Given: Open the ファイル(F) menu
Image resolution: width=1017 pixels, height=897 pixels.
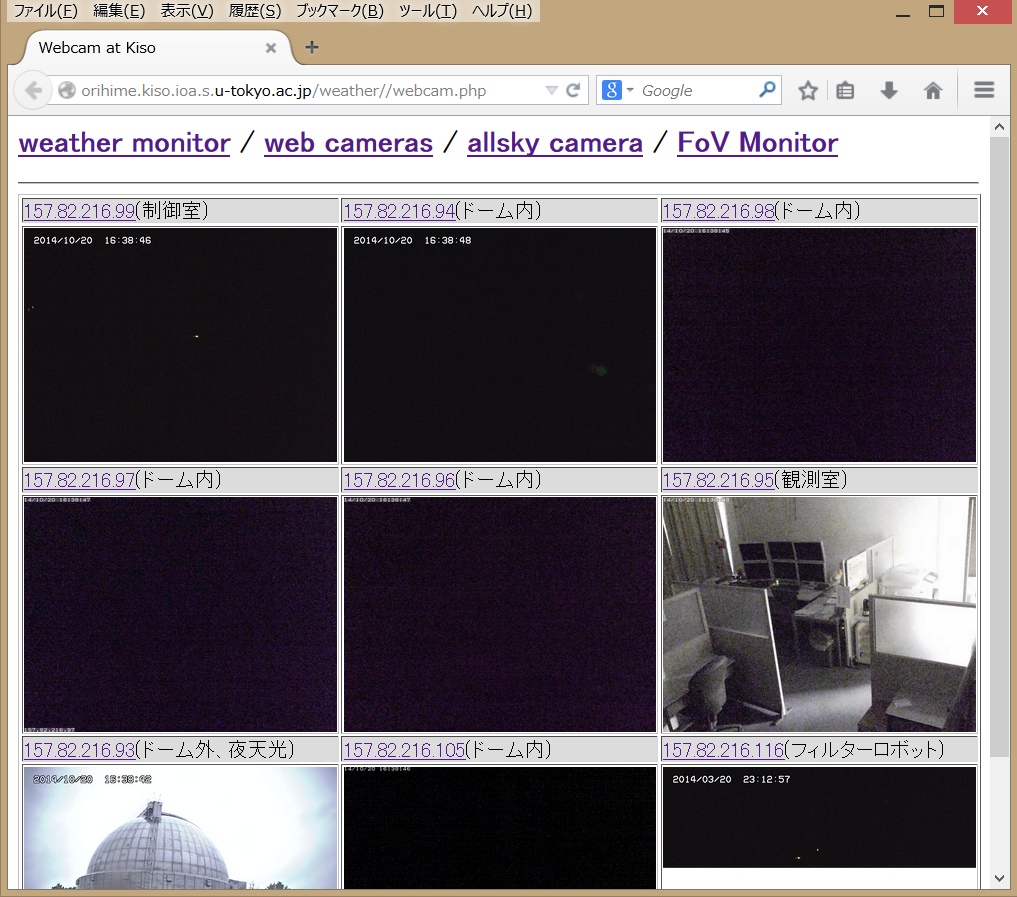Looking at the screenshot, I should [45, 11].
